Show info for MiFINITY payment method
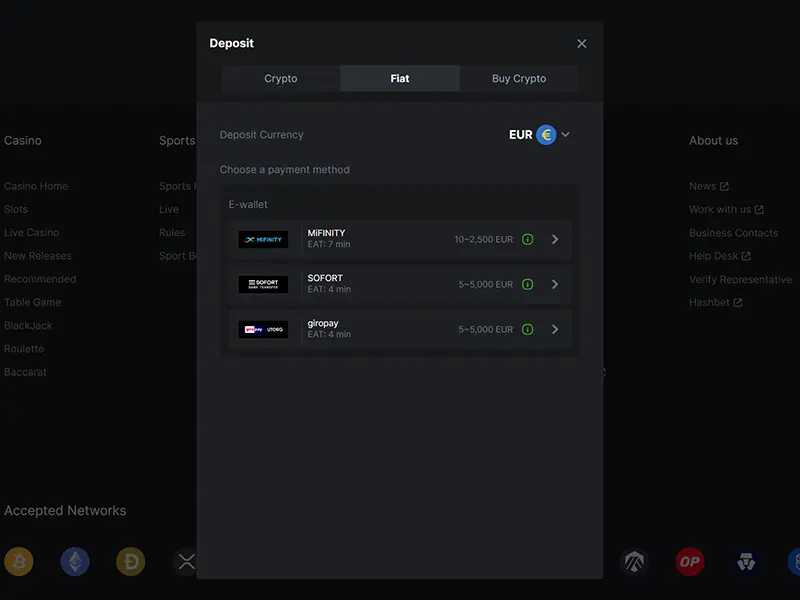800x600 pixels. pyautogui.click(x=528, y=239)
